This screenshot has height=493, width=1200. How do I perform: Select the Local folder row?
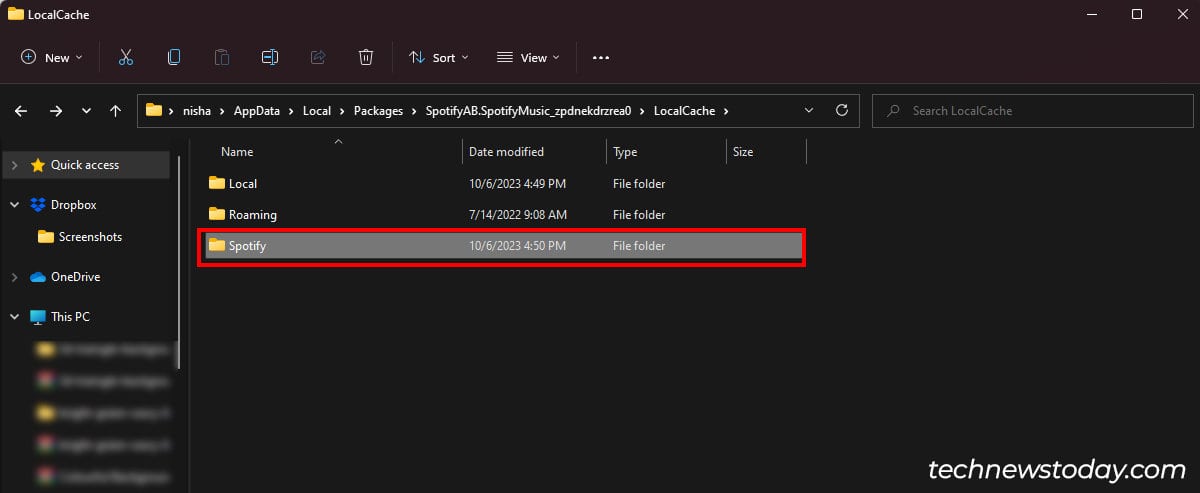coord(504,184)
